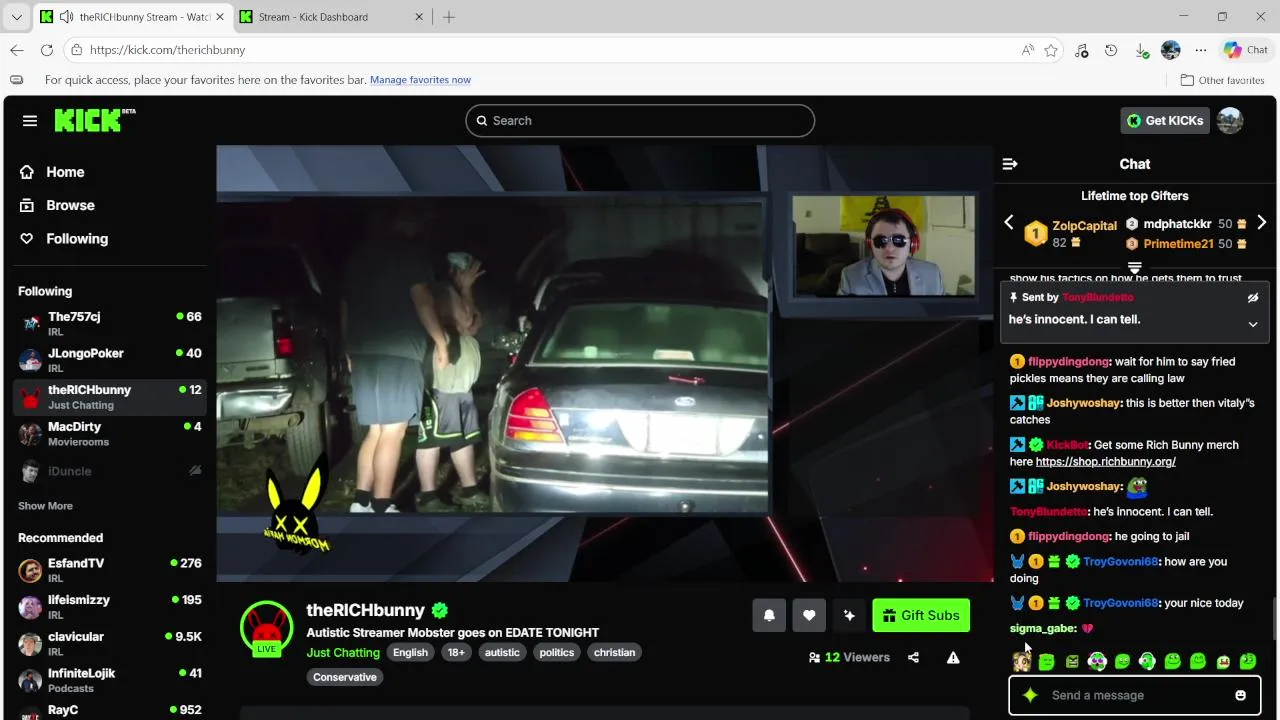Add page to favorites star icon
1280x720 pixels.
click(1051, 50)
